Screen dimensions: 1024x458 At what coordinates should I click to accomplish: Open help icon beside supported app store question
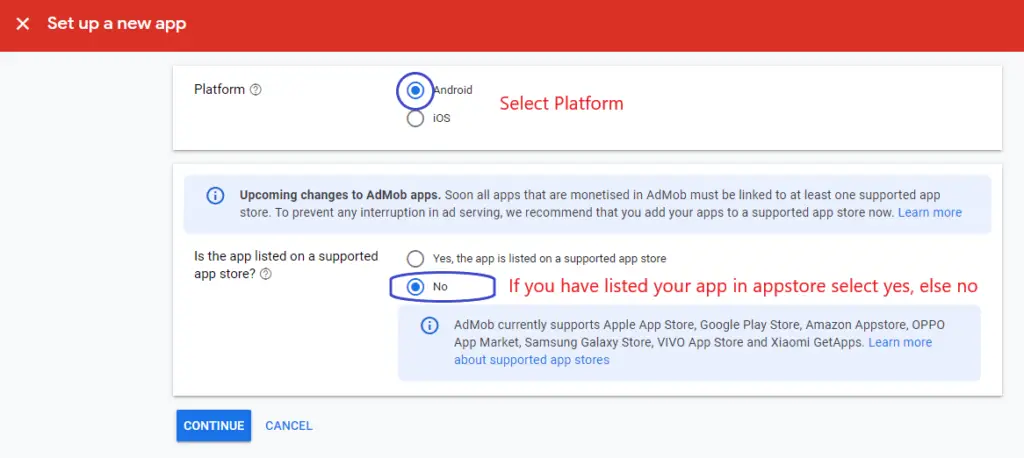point(265,274)
